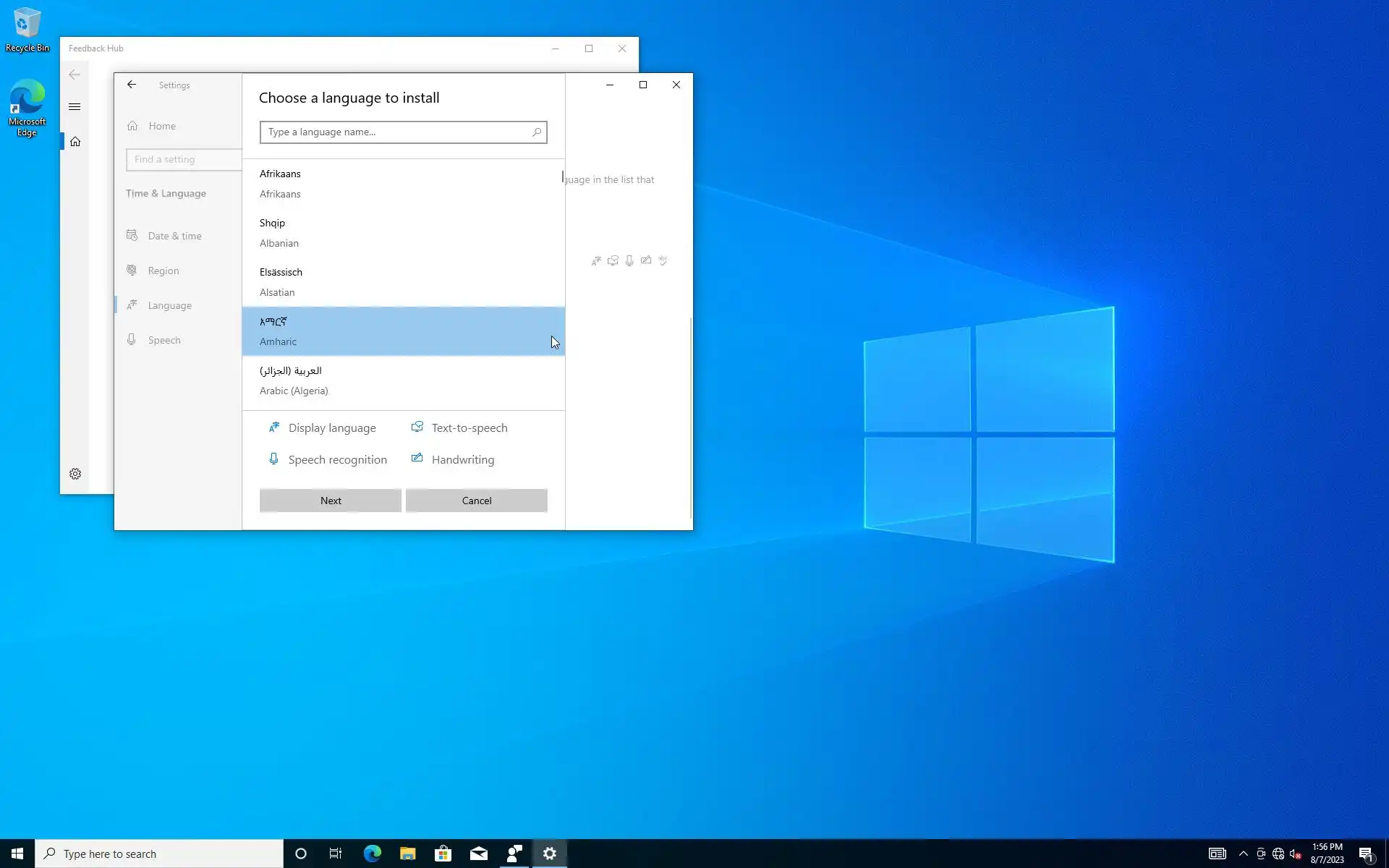Open Feedback Hub hamburger menu
Image resolution: width=1389 pixels, height=868 pixels.
click(75, 107)
